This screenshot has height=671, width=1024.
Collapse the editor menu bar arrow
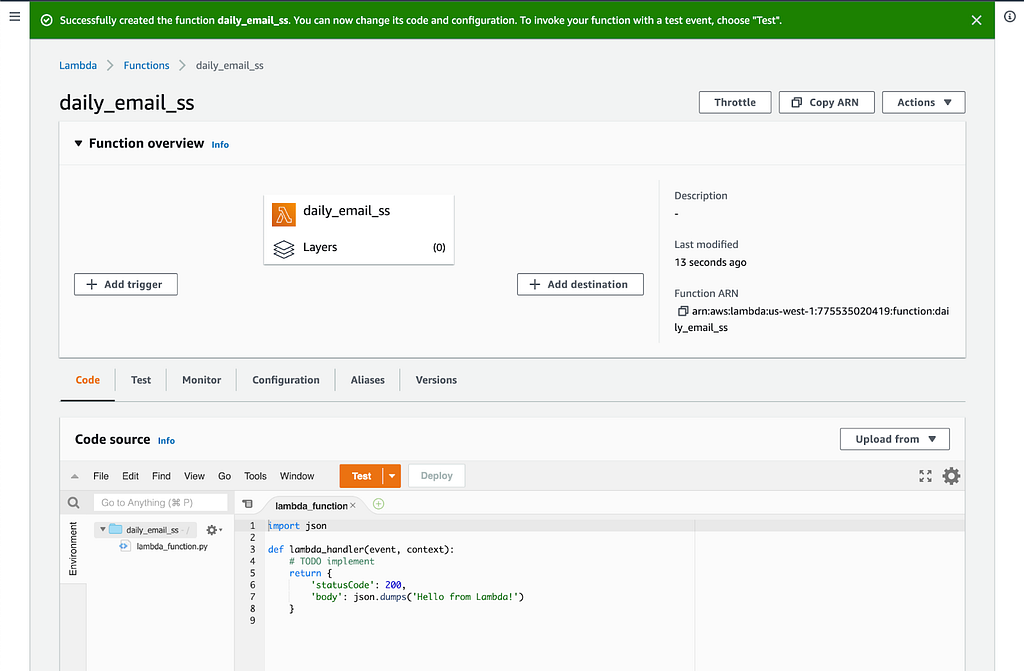[74, 476]
